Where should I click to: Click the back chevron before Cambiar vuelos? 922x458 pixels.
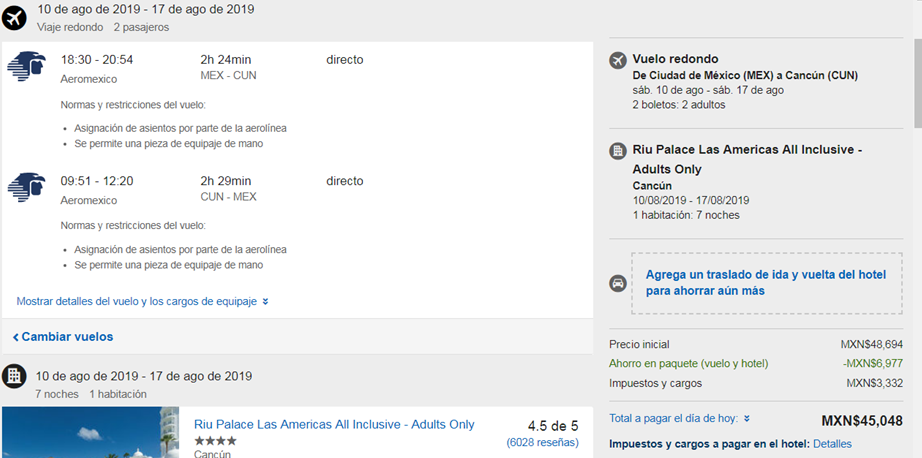pyautogui.click(x=16, y=337)
